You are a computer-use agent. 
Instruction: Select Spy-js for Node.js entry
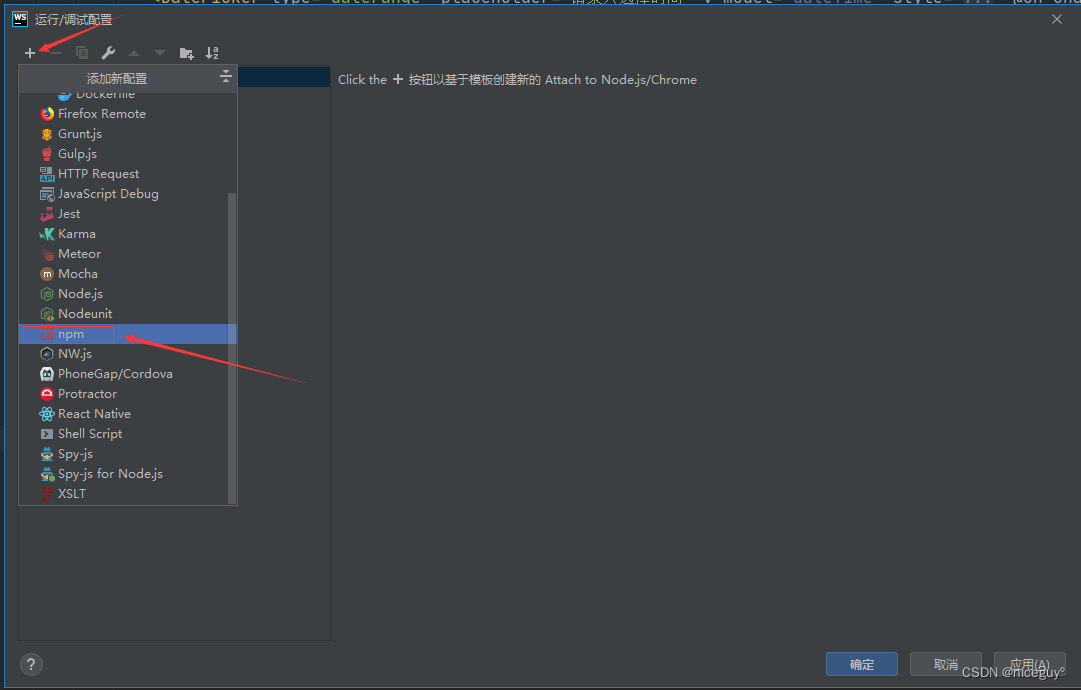128,474
